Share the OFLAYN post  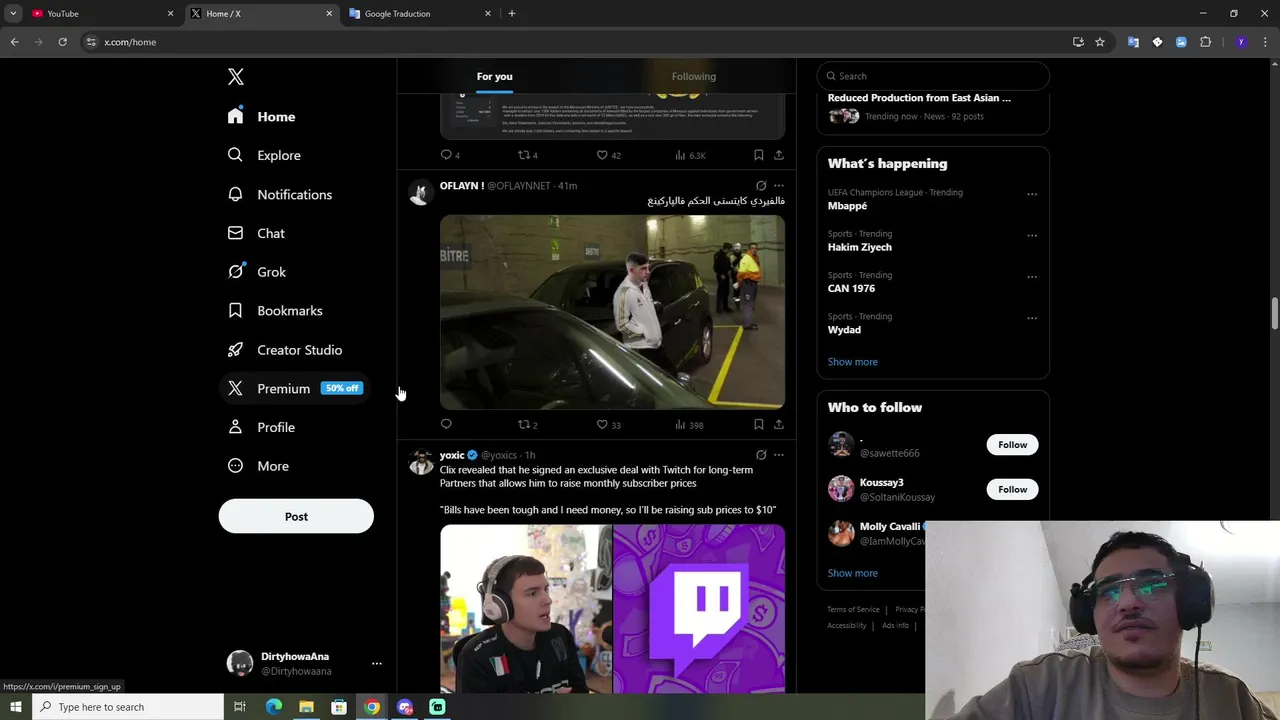[x=779, y=424]
